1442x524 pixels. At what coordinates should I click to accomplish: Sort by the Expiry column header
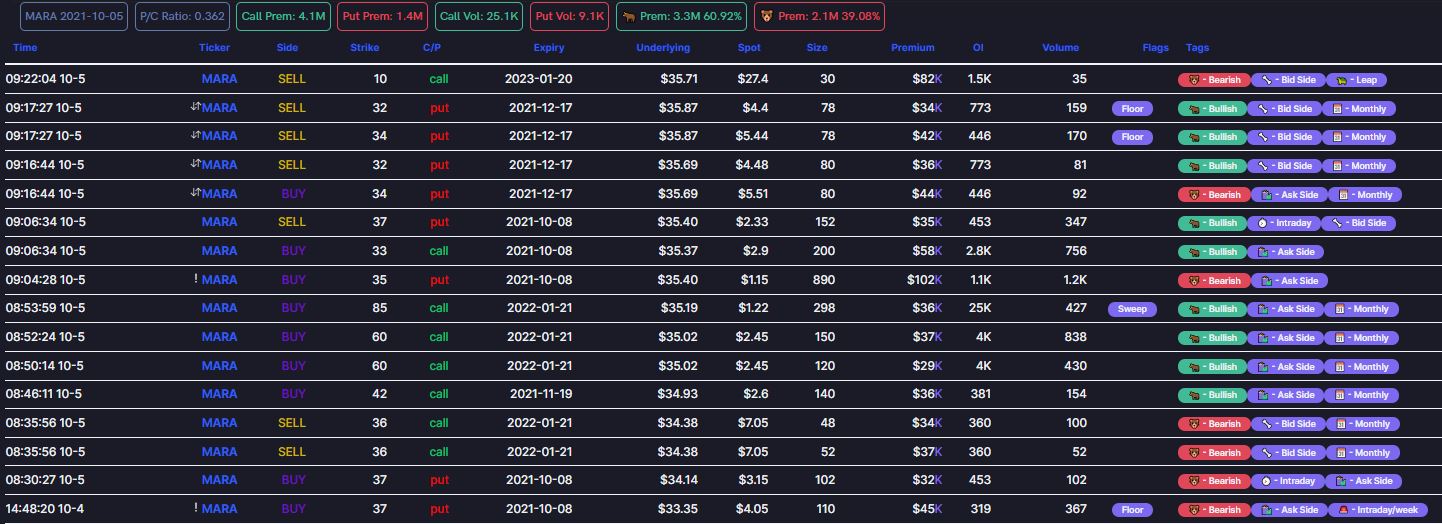549,47
